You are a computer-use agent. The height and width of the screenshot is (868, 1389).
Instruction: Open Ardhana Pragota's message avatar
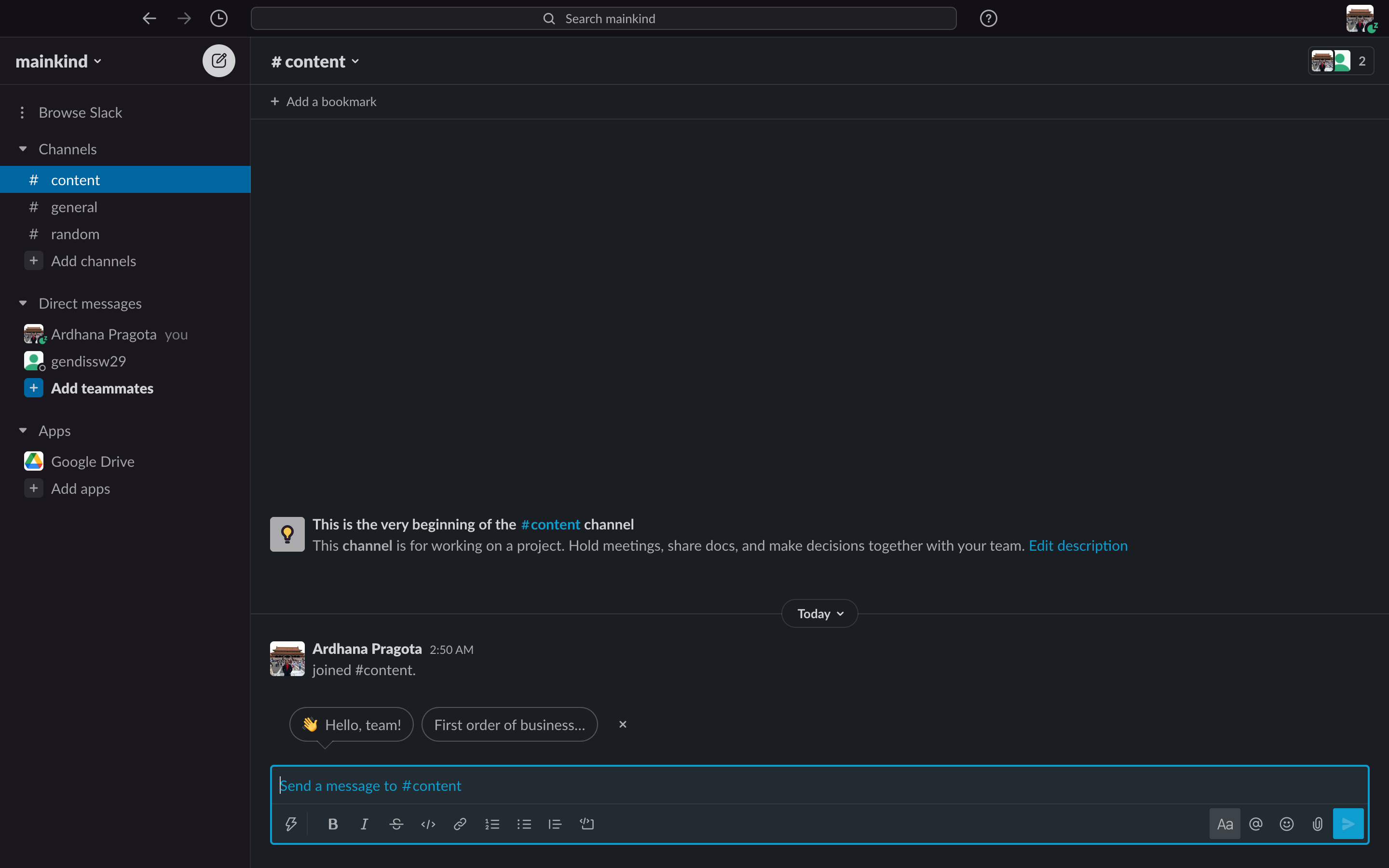(x=287, y=658)
